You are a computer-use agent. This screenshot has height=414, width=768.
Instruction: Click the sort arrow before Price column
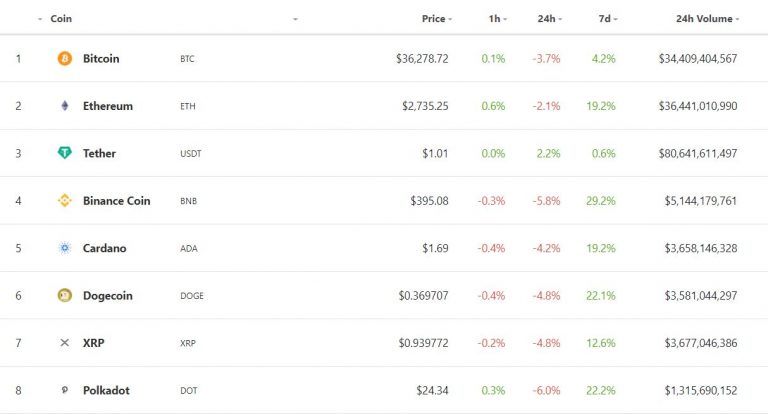click(x=295, y=19)
